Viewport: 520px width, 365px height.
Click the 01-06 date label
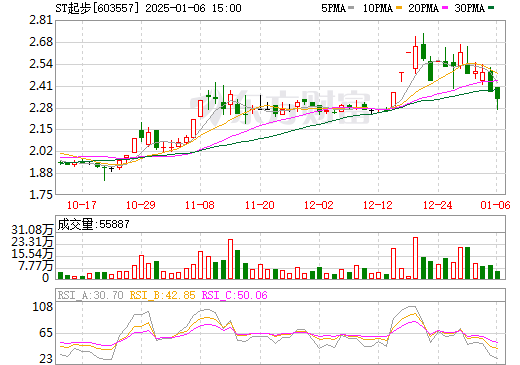tap(495, 205)
